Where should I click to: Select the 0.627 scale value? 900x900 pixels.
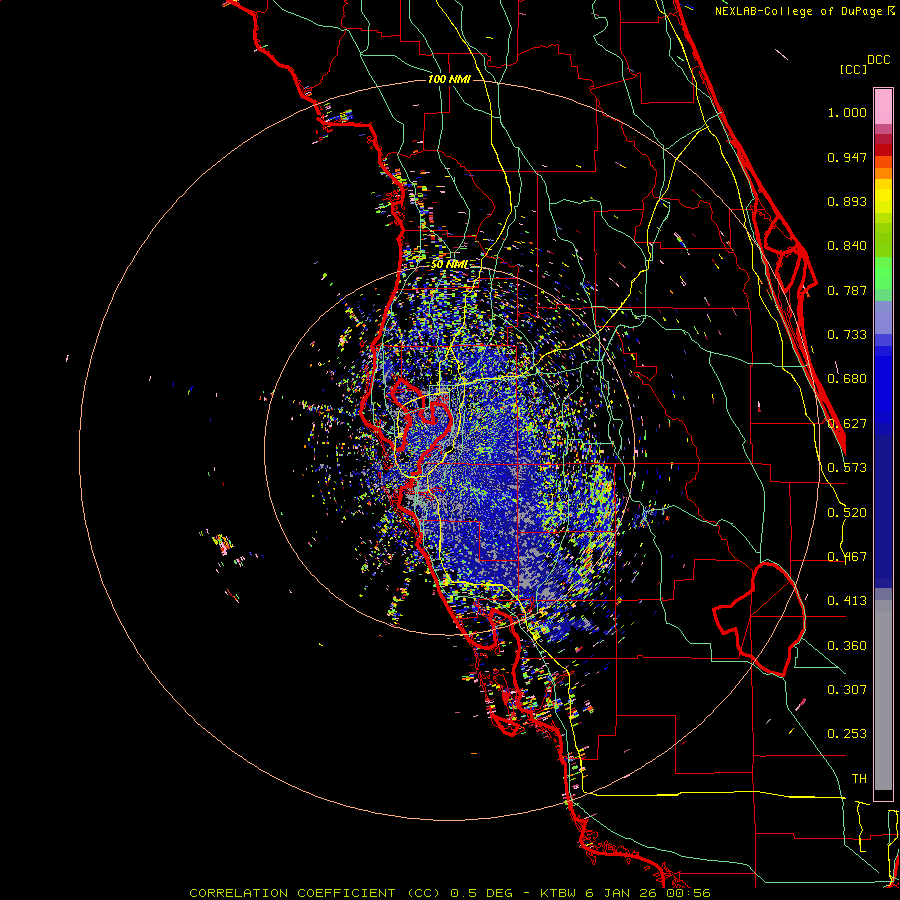847,424
